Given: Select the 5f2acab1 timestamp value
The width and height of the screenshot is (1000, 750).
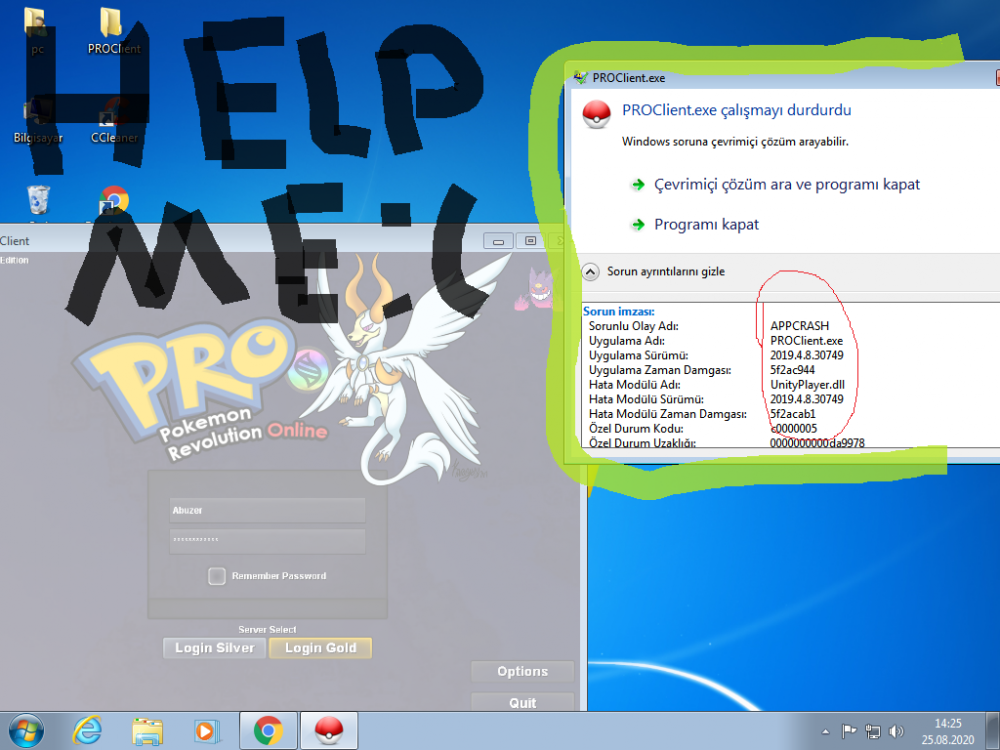Looking at the screenshot, I should coord(792,414).
